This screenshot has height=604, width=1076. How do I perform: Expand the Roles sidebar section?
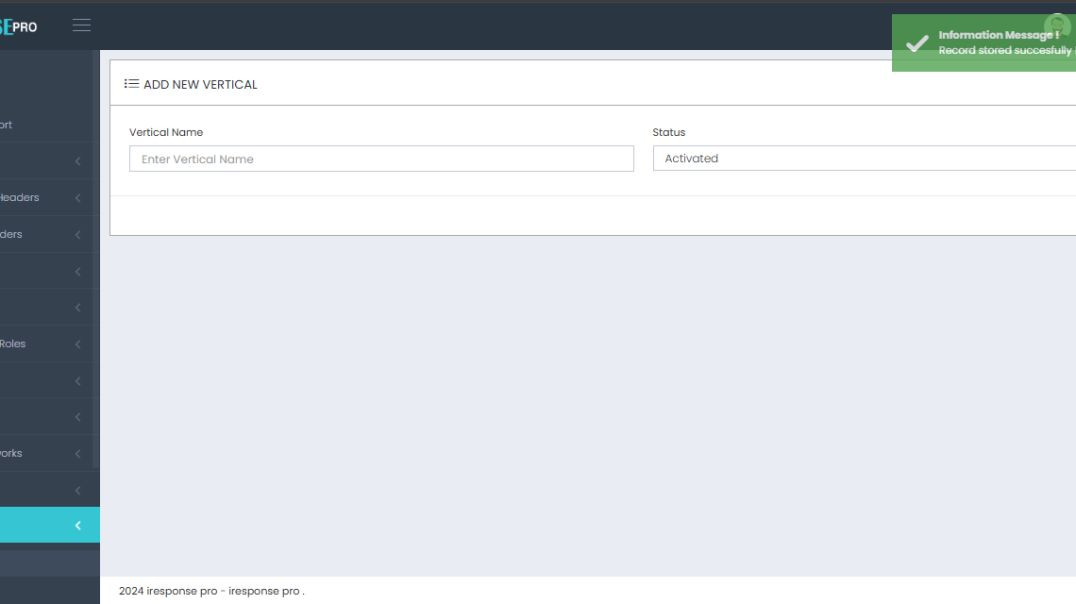tap(40, 343)
